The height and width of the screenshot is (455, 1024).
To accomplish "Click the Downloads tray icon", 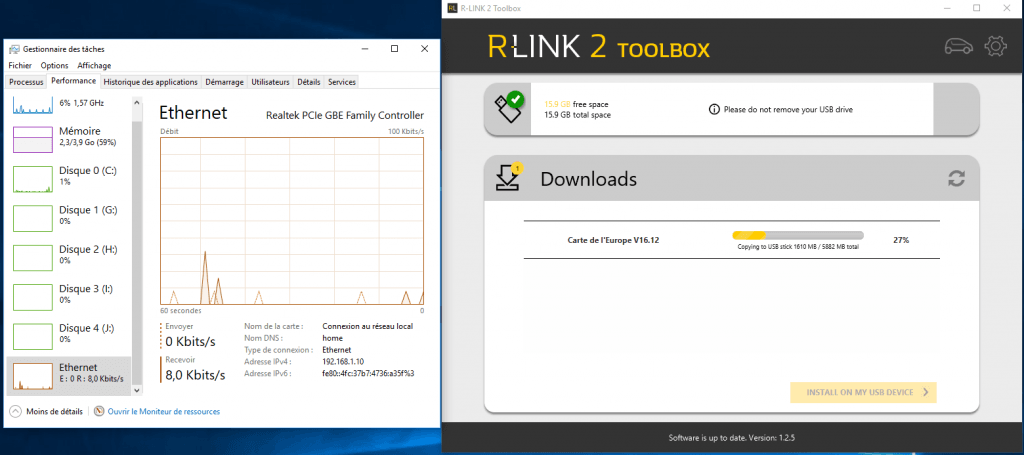I will pos(508,178).
